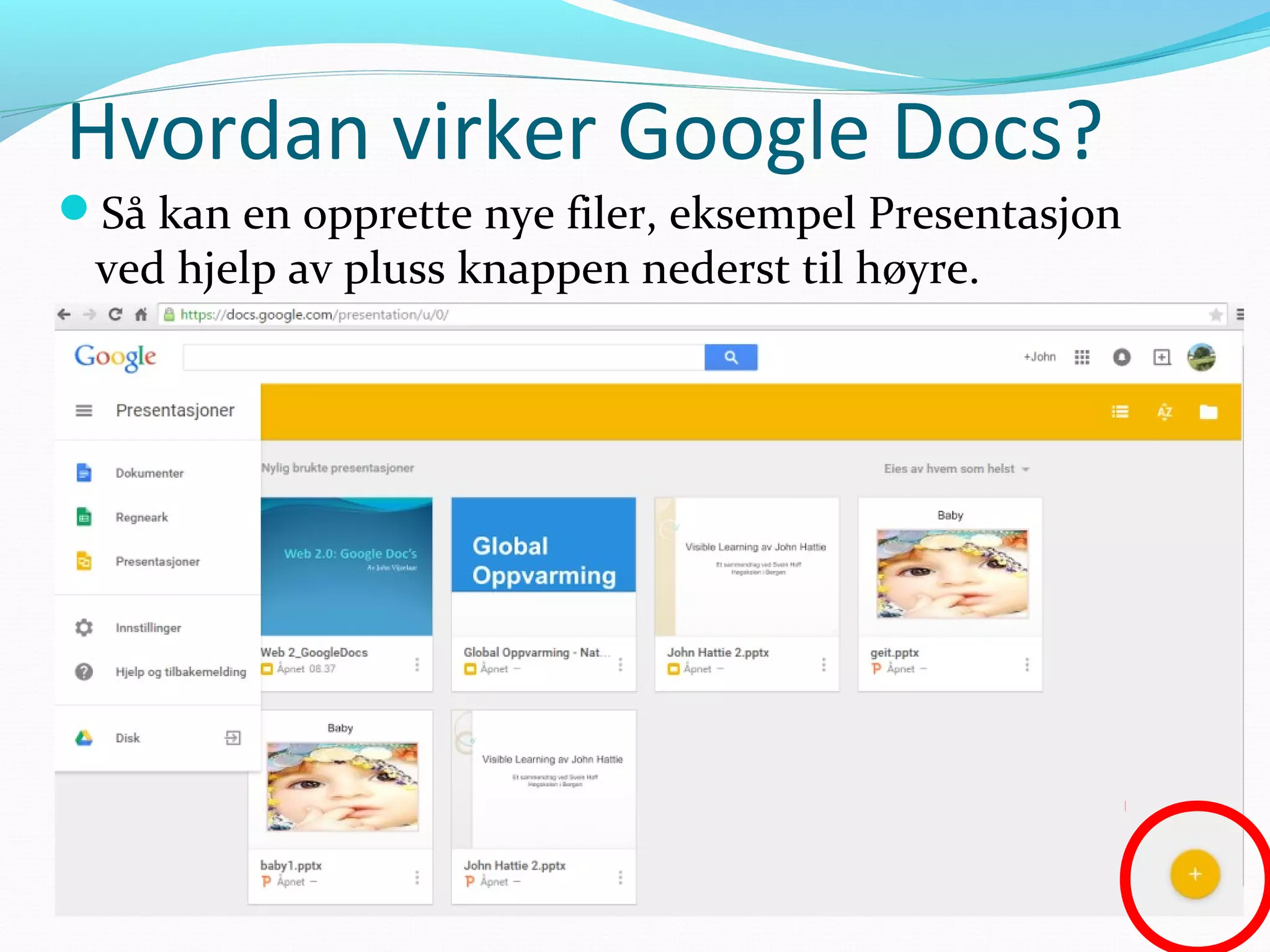This screenshot has height=952, width=1270.
Task: Open Hjelp og tilbakemelding
Action: (x=180, y=672)
